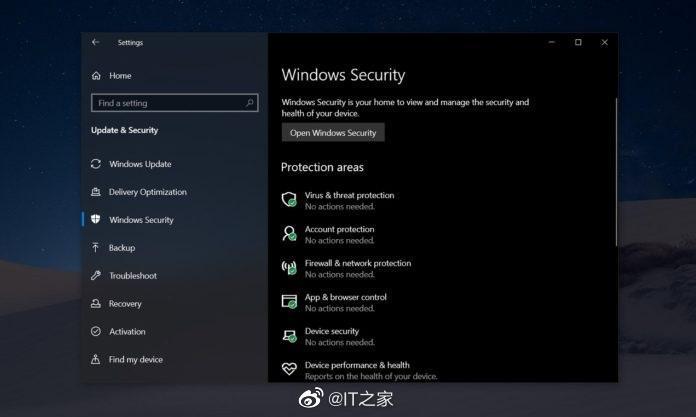Focus the Find a setting search box
Viewport: 696px width, 417px height.
pyautogui.click(x=174, y=103)
